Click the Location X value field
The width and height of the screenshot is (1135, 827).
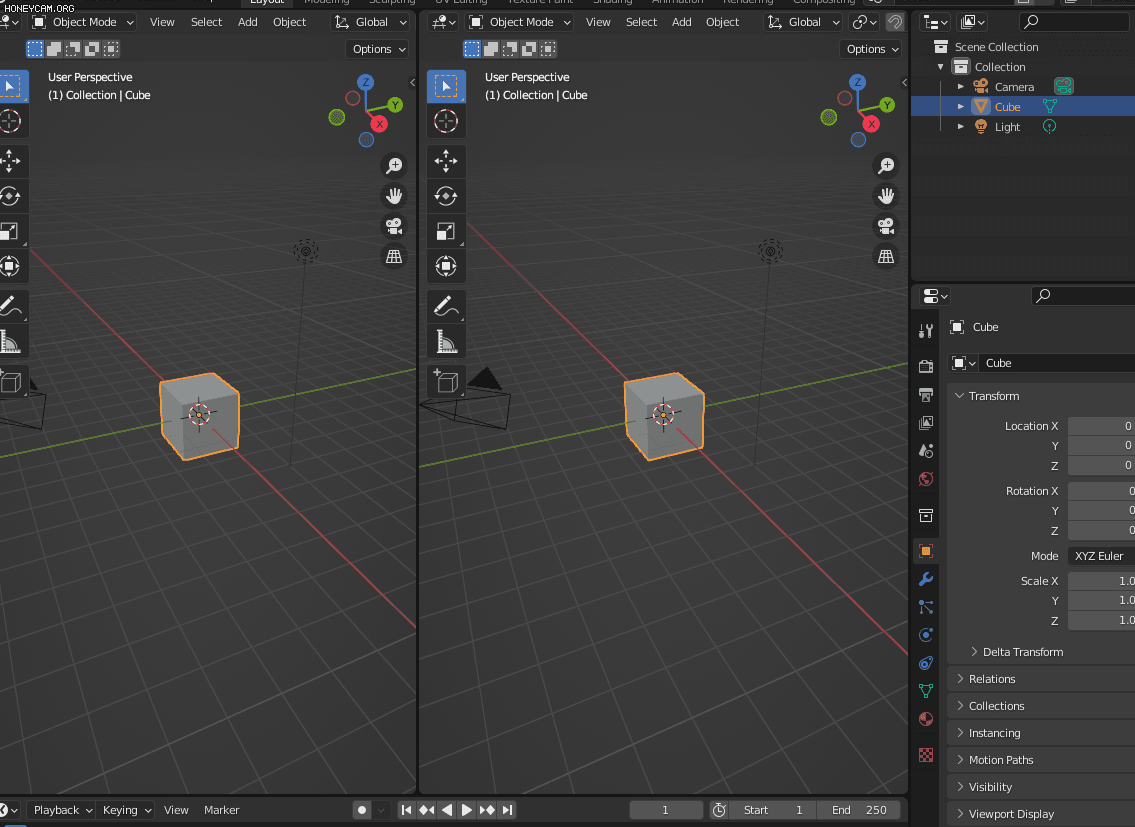(x=1101, y=426)
